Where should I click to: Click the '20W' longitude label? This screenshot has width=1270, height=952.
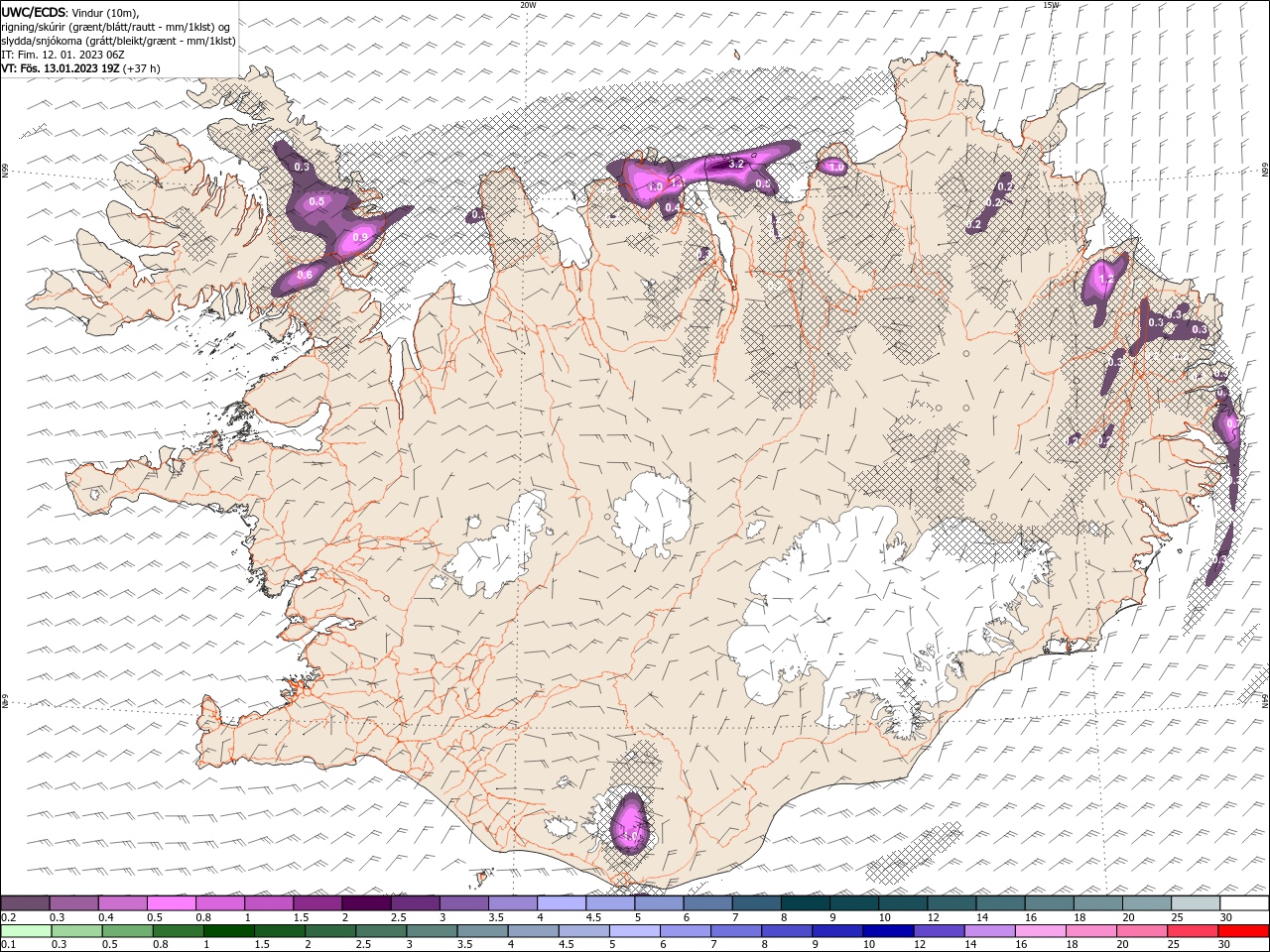click(528, 4)
